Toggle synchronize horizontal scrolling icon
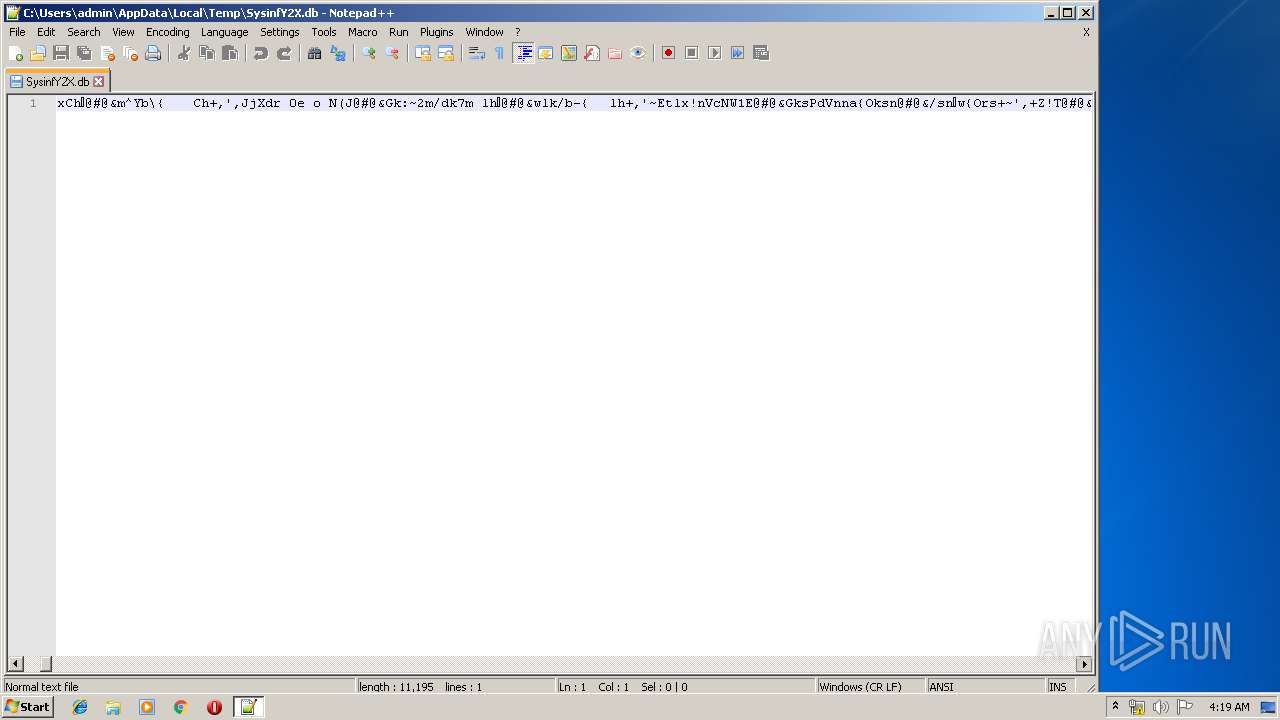Image resolution: width=1280 pixels, height=720 pixels. click(446, 53)
